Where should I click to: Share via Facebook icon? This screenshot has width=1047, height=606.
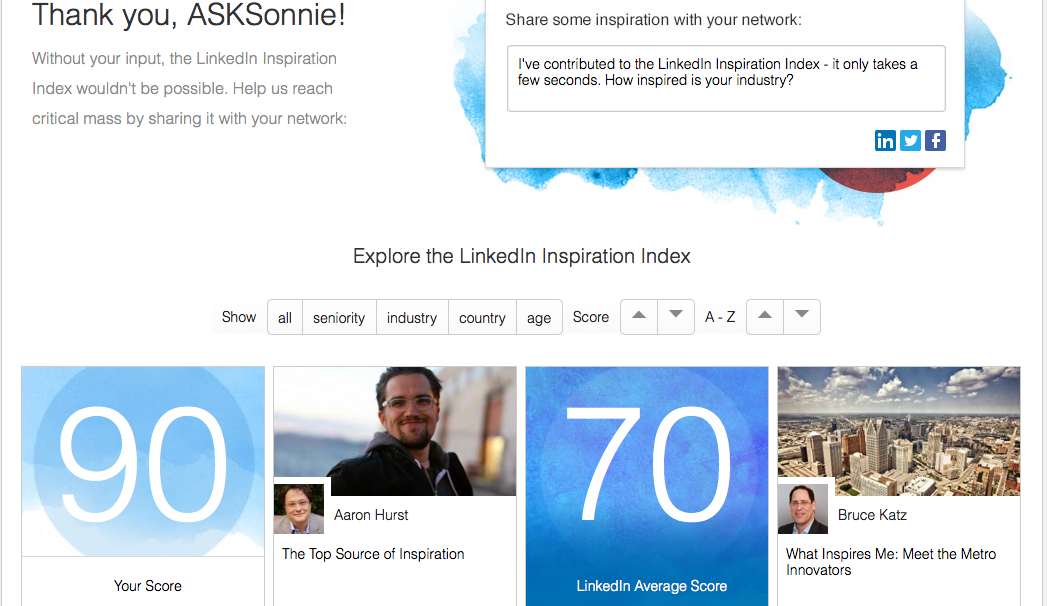[935, 141]
